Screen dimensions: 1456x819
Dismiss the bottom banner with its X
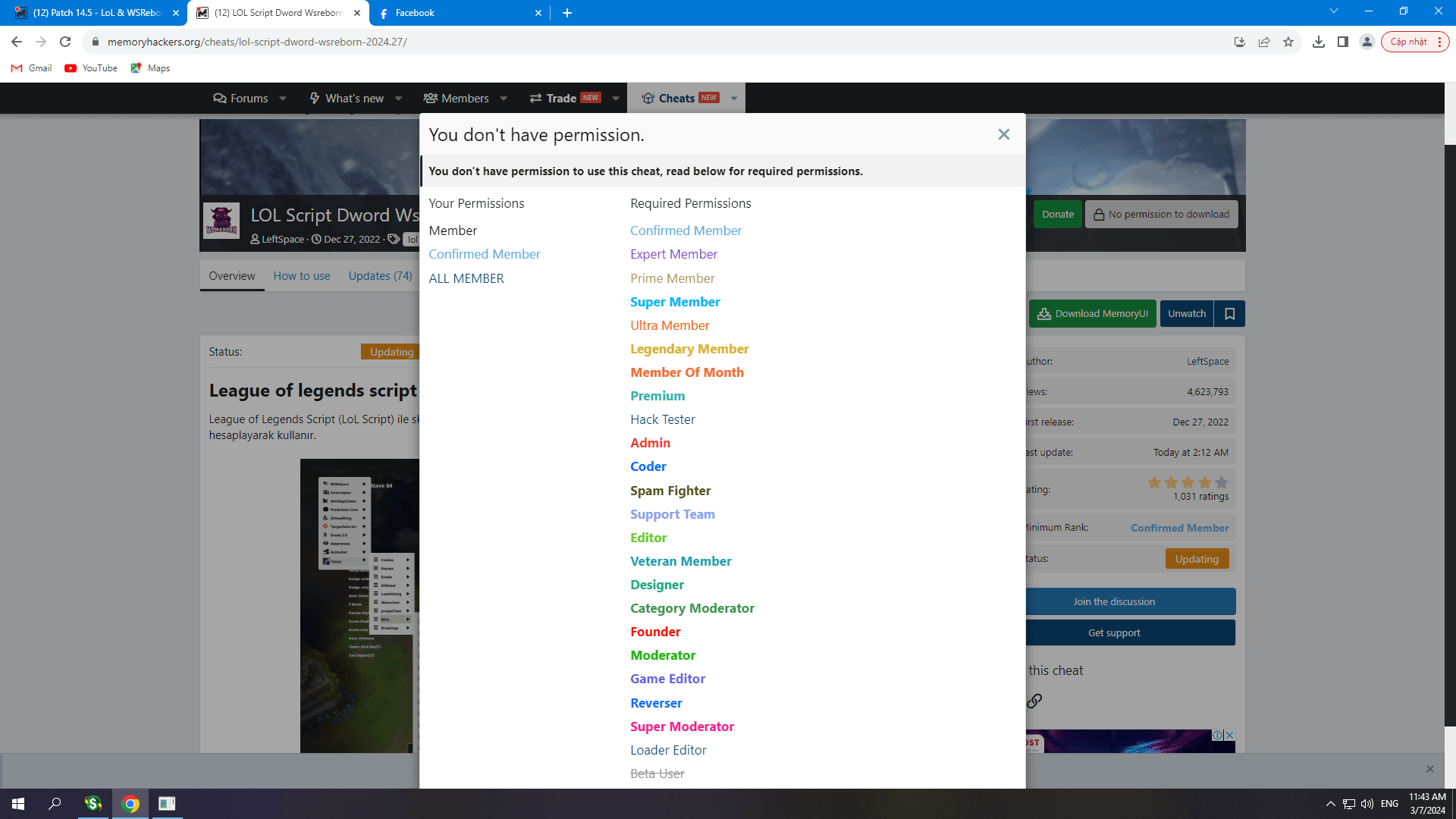coord(1430,769)
